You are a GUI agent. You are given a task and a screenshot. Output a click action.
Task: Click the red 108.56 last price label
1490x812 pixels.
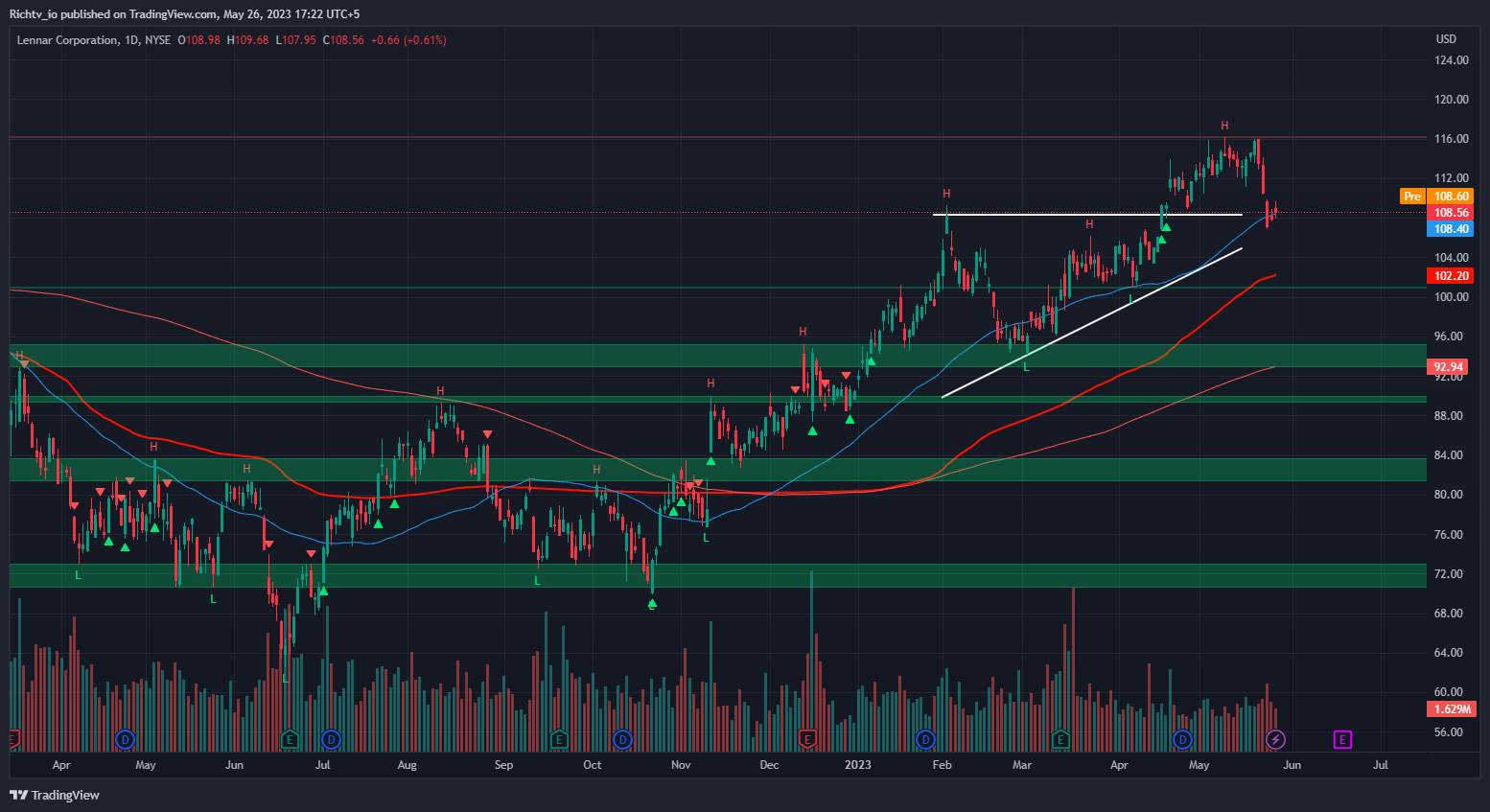click(x=1451, y=213)
